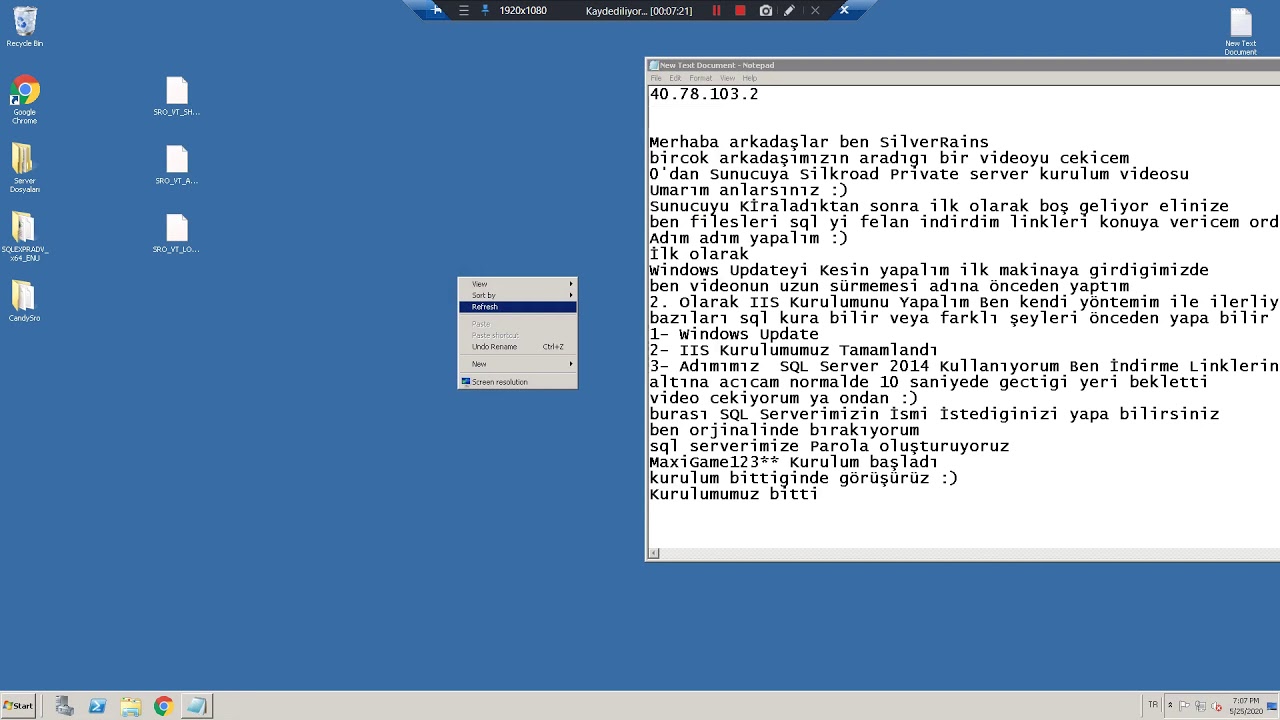Expand the New submenu
Viewport: 1280px width, 720px height.
pyautogui.click(x=518, y=364)
